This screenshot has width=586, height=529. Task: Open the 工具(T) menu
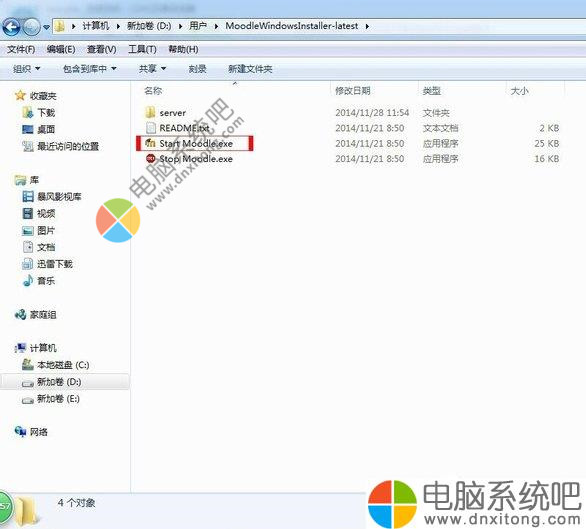tap(142, 49)
